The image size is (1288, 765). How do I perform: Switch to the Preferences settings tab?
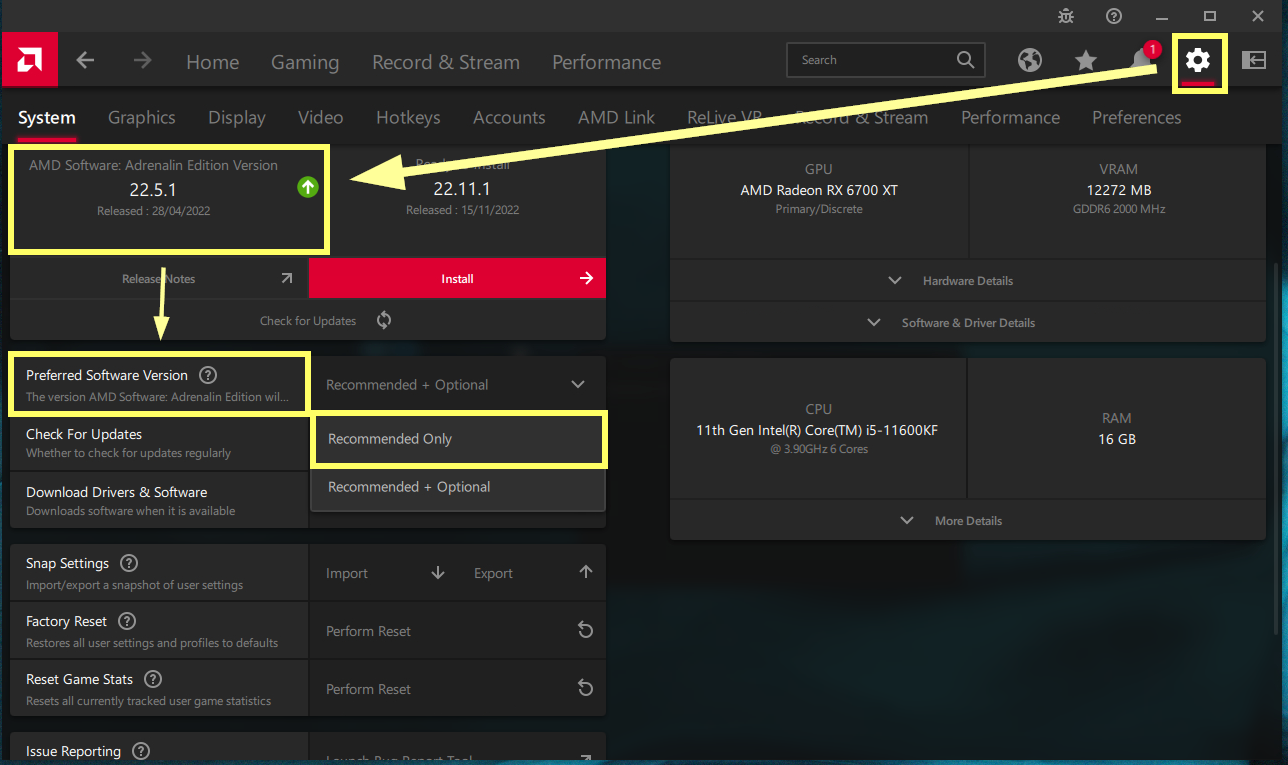pos(1137,118)
